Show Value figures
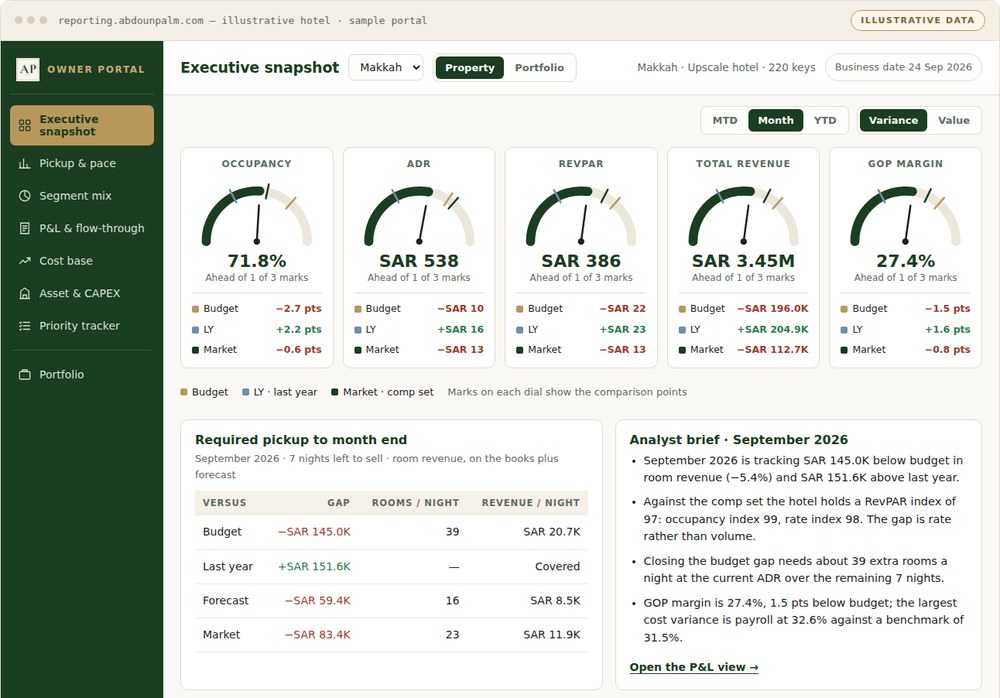The height and width of the screenshot is (698, 1000). tap(953, 121)
